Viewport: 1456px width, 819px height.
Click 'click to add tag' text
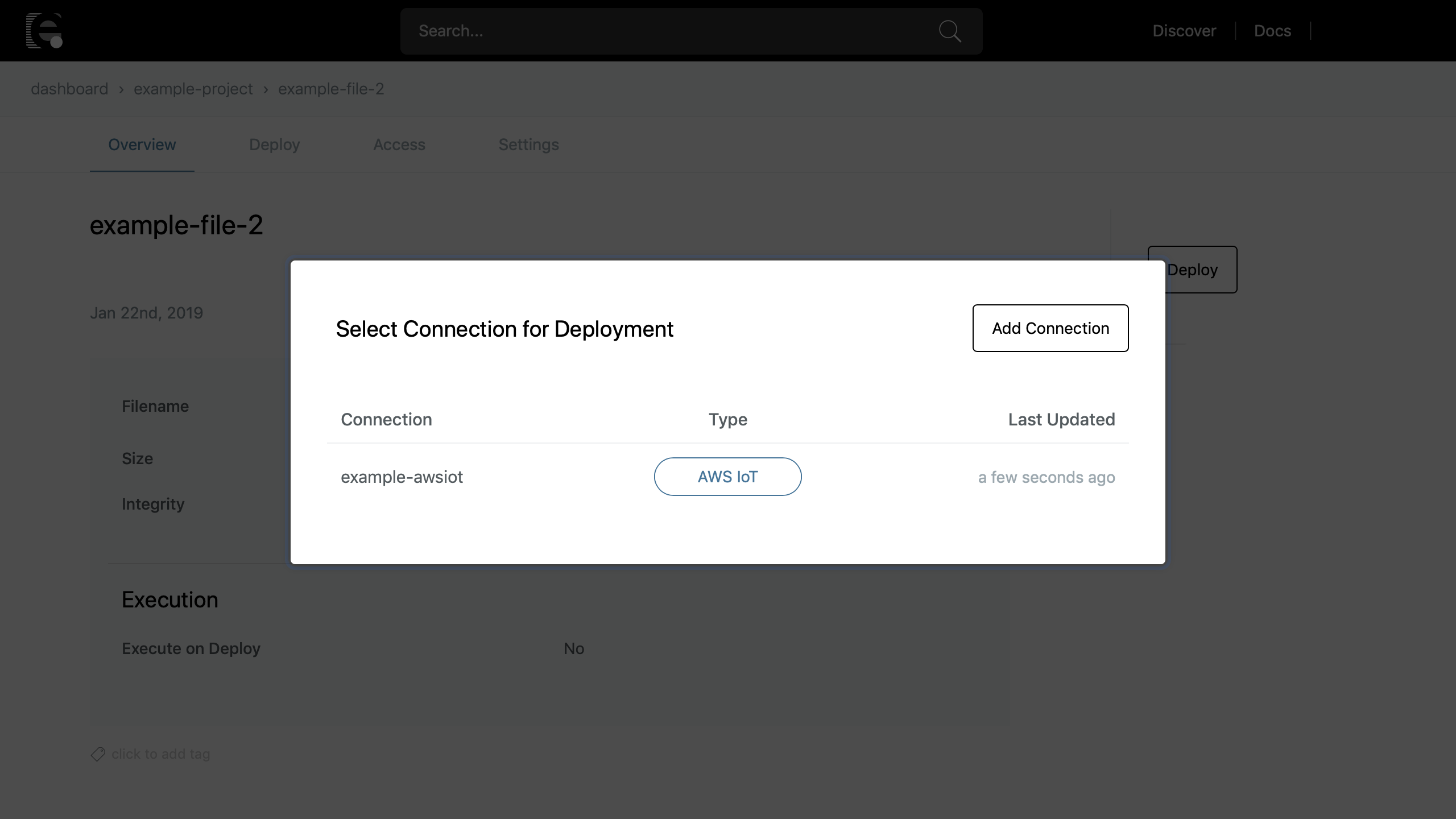tap(160, 754)
